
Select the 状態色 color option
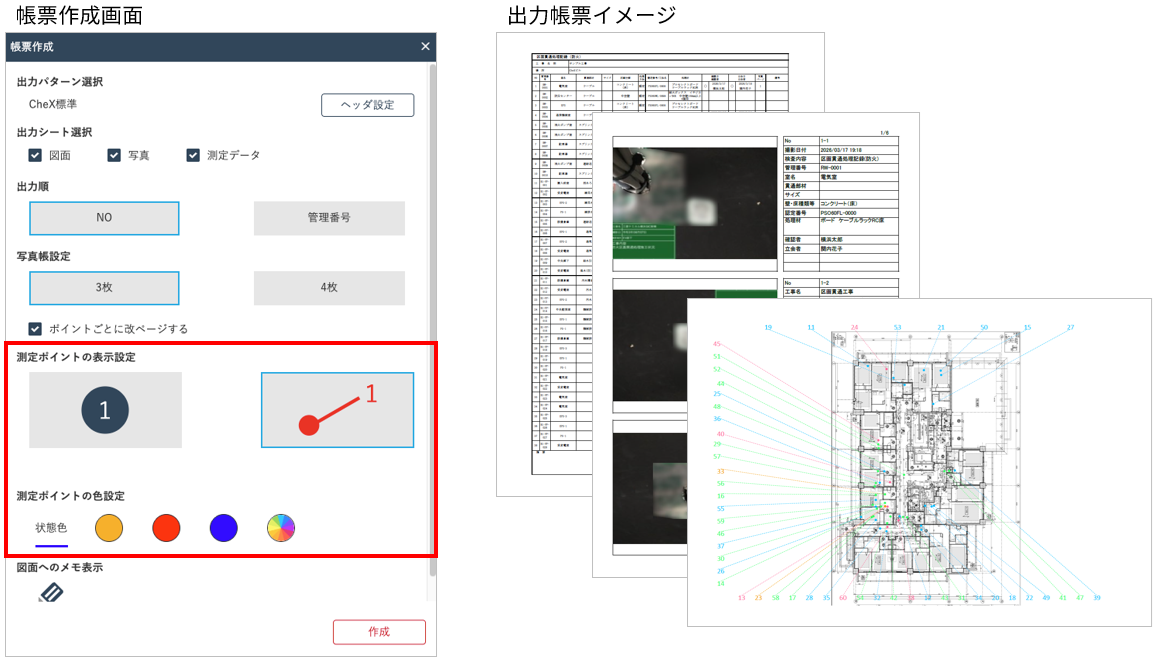tap(51, 528)
